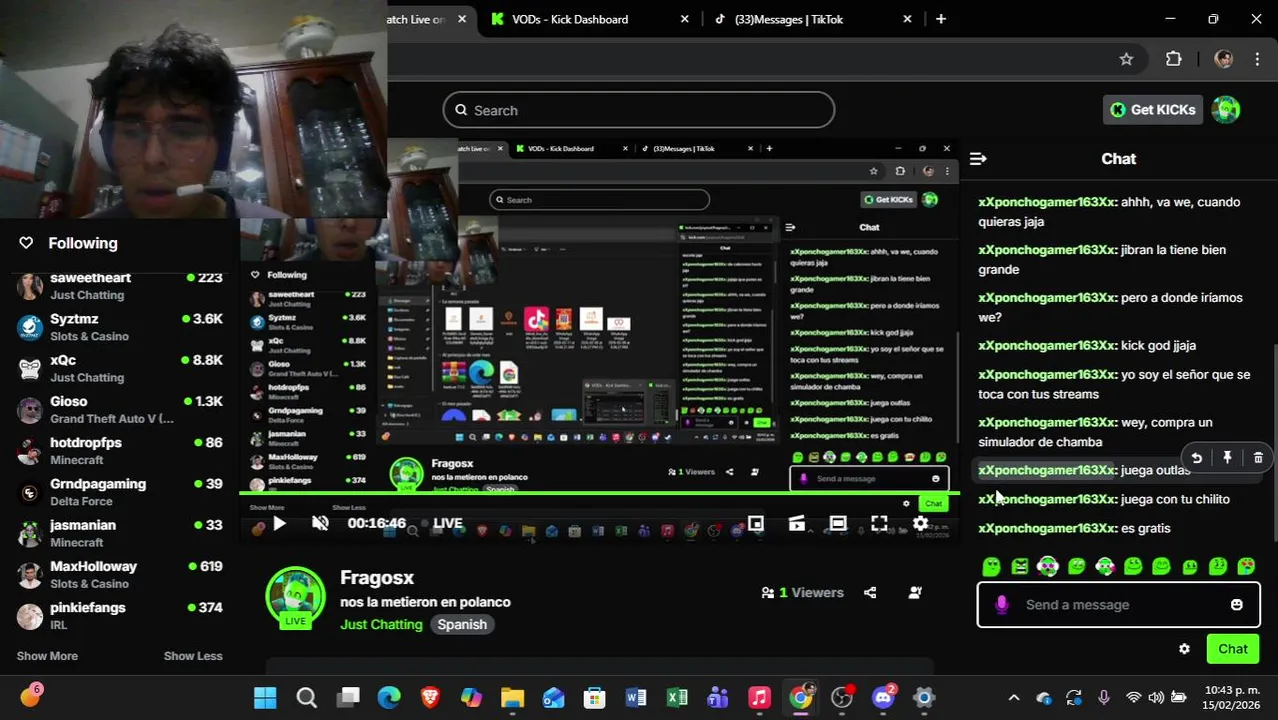Open the Wi-Fi quick settings flyout
Screen dimensions: 1278x720
[x=1133, y=697]
